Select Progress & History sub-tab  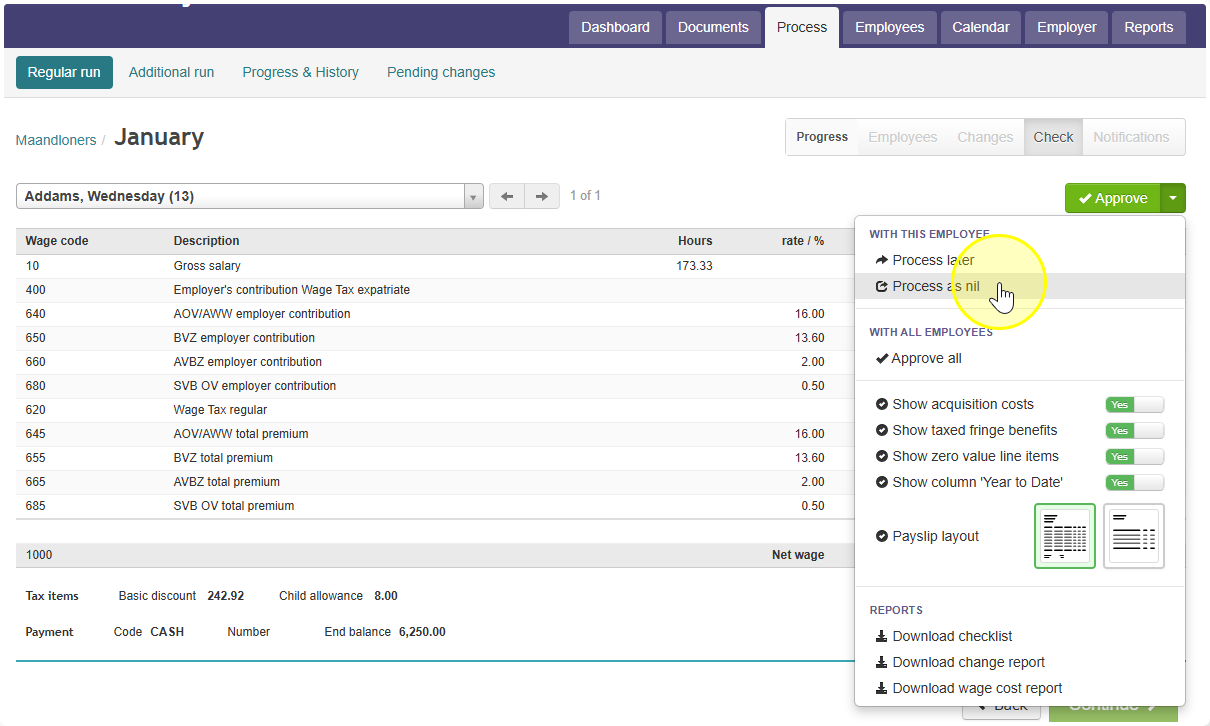(x=301, y=72)
